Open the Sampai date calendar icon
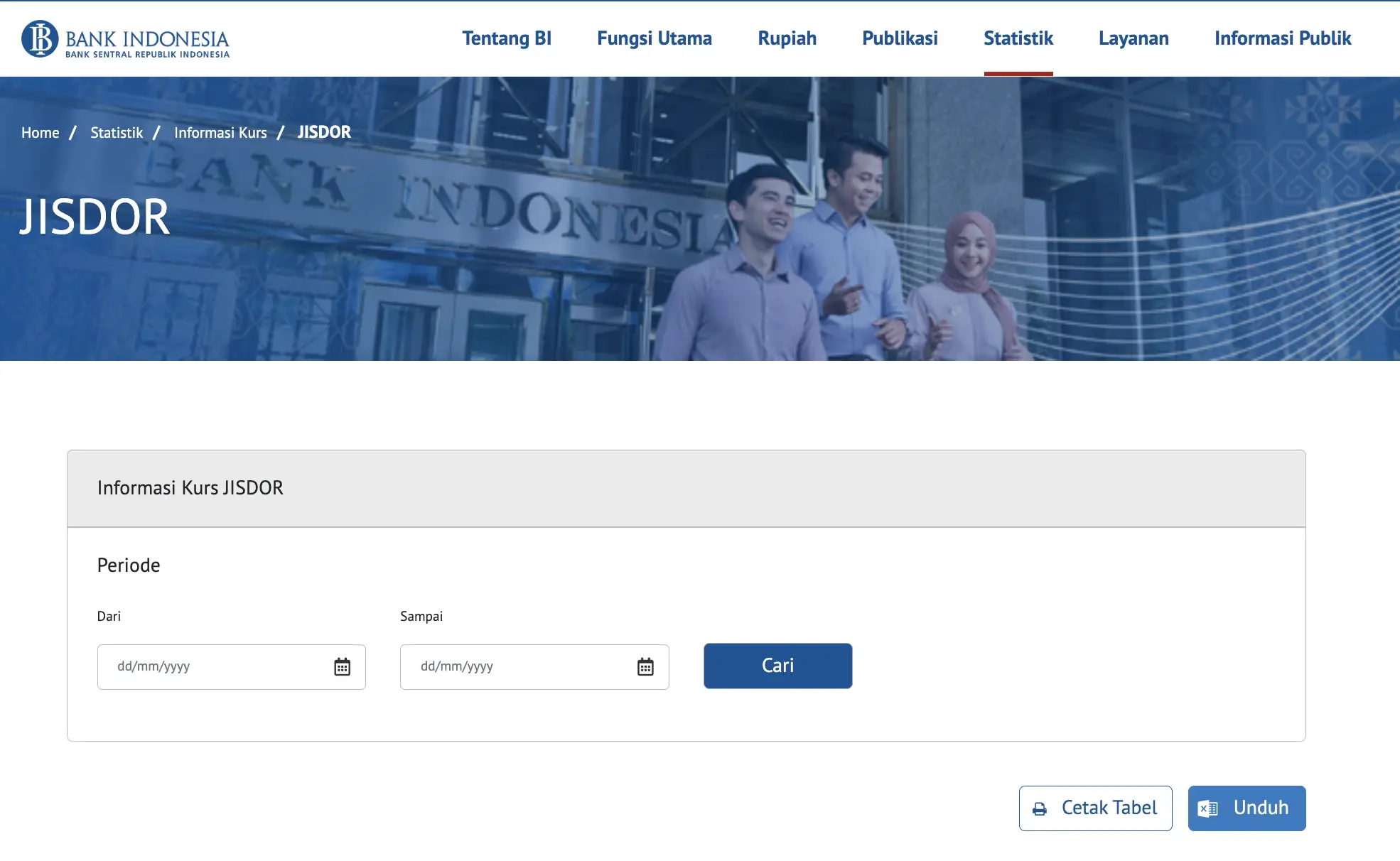The width and height of the screenshot is (1400, 861). (x=645, y=666)
